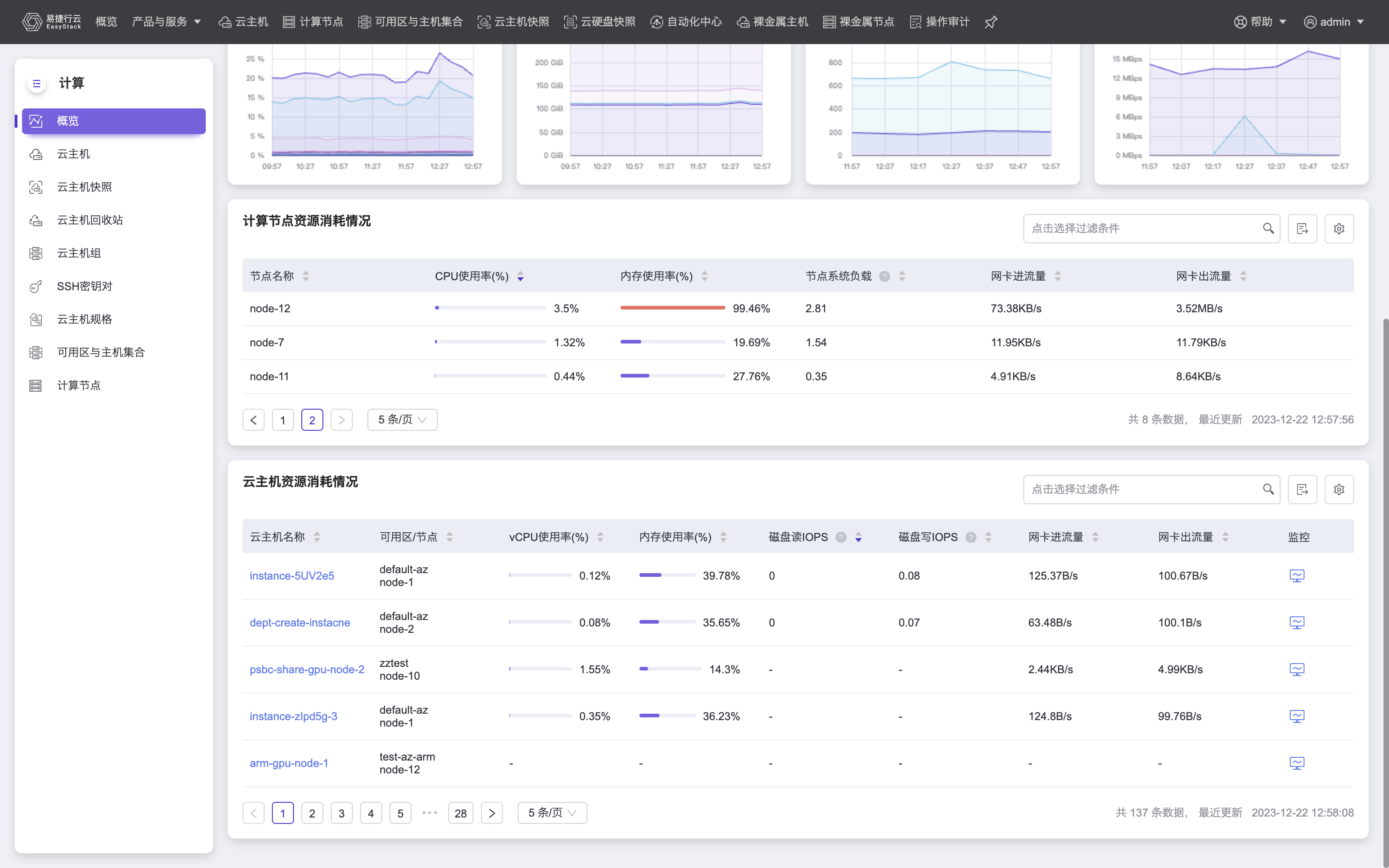Open 5 条/页 selector for cloud host table
1389x868 pixels.
click(552, 813)
